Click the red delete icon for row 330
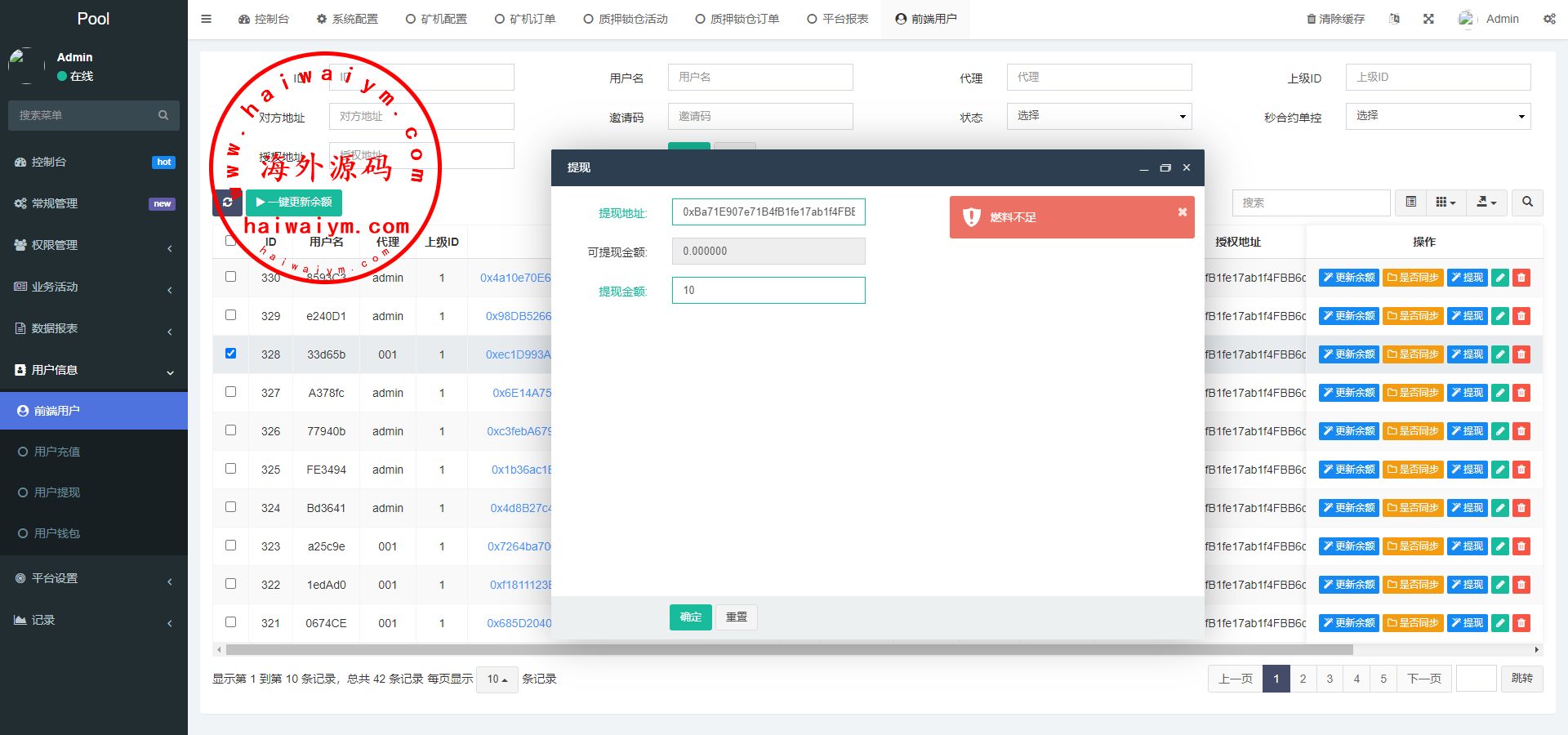1568x735 pixels. pos(1521,278)
